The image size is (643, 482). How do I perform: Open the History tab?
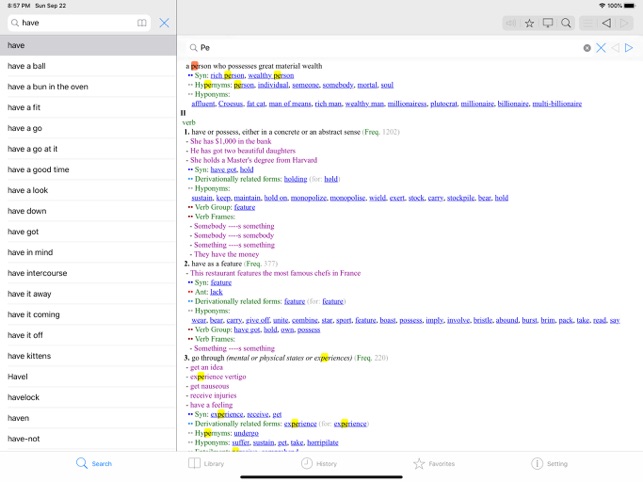coord(319,464)
